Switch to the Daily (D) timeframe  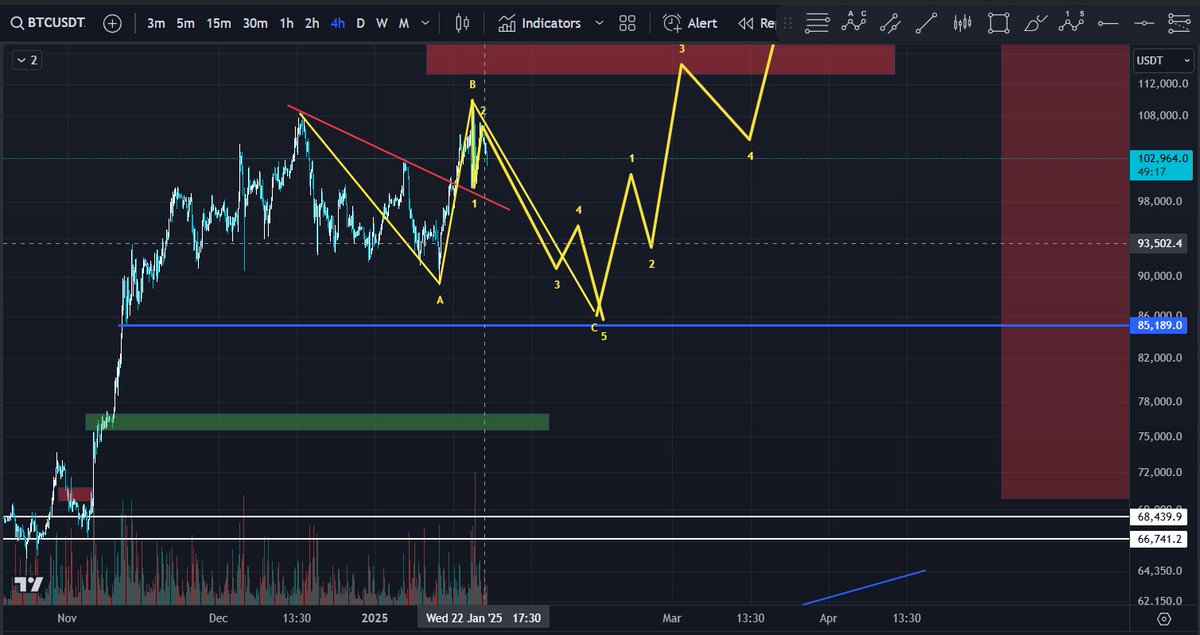360,22
